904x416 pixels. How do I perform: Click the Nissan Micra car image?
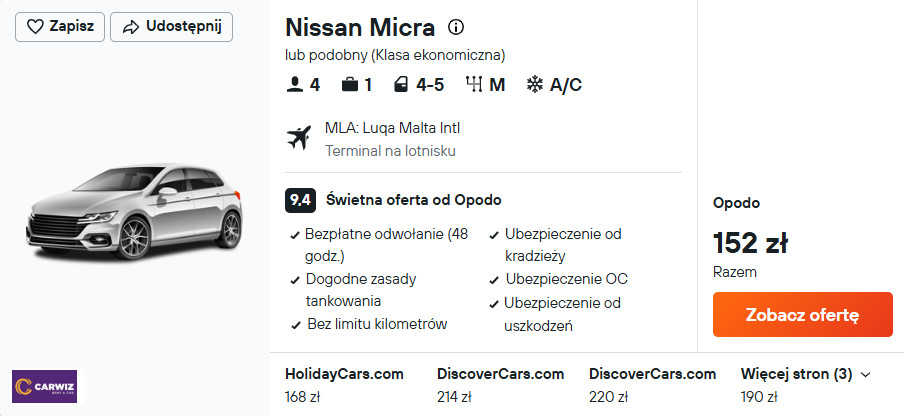click(134, 213)
